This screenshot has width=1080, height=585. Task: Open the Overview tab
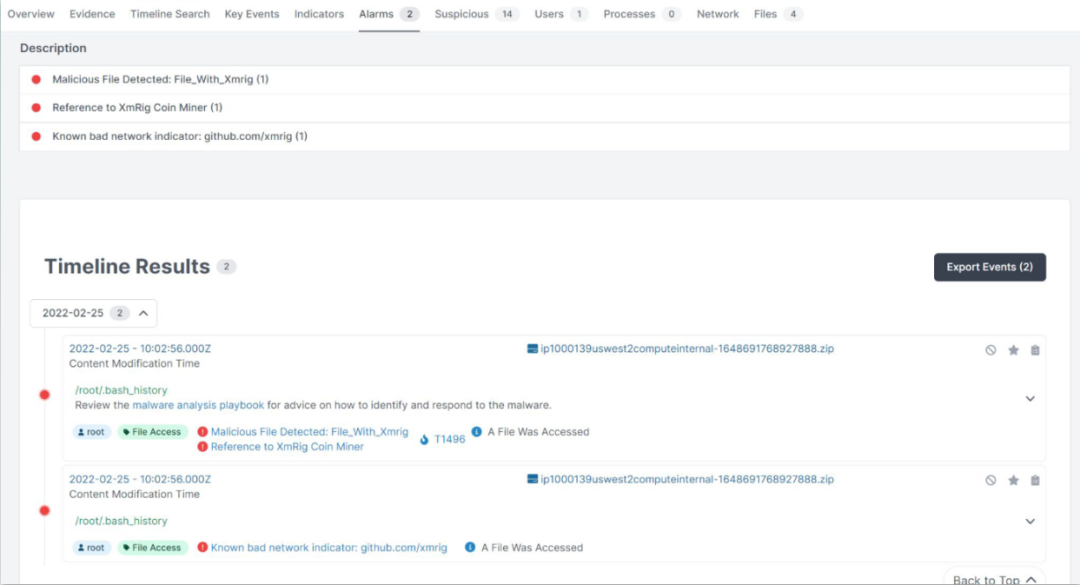click(x=31, y=14)
